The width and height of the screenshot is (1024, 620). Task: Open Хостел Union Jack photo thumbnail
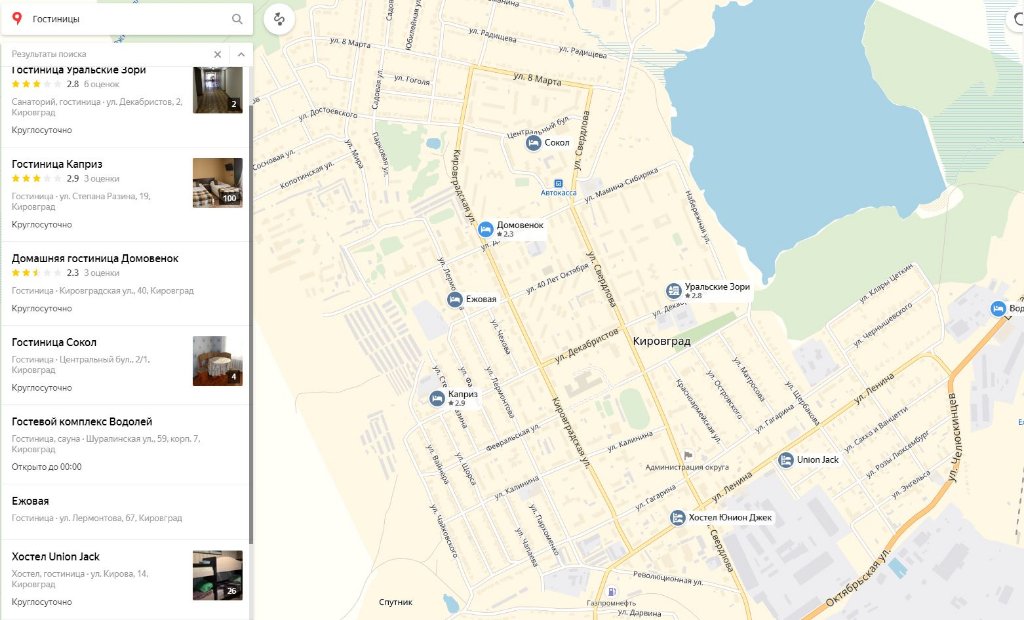pyautogui.click(x=217, y=574)
